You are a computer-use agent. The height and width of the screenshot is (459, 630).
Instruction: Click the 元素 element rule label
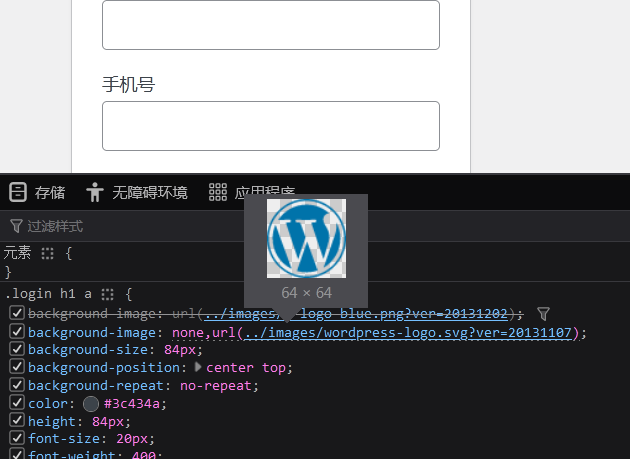(x=17, y=253)
